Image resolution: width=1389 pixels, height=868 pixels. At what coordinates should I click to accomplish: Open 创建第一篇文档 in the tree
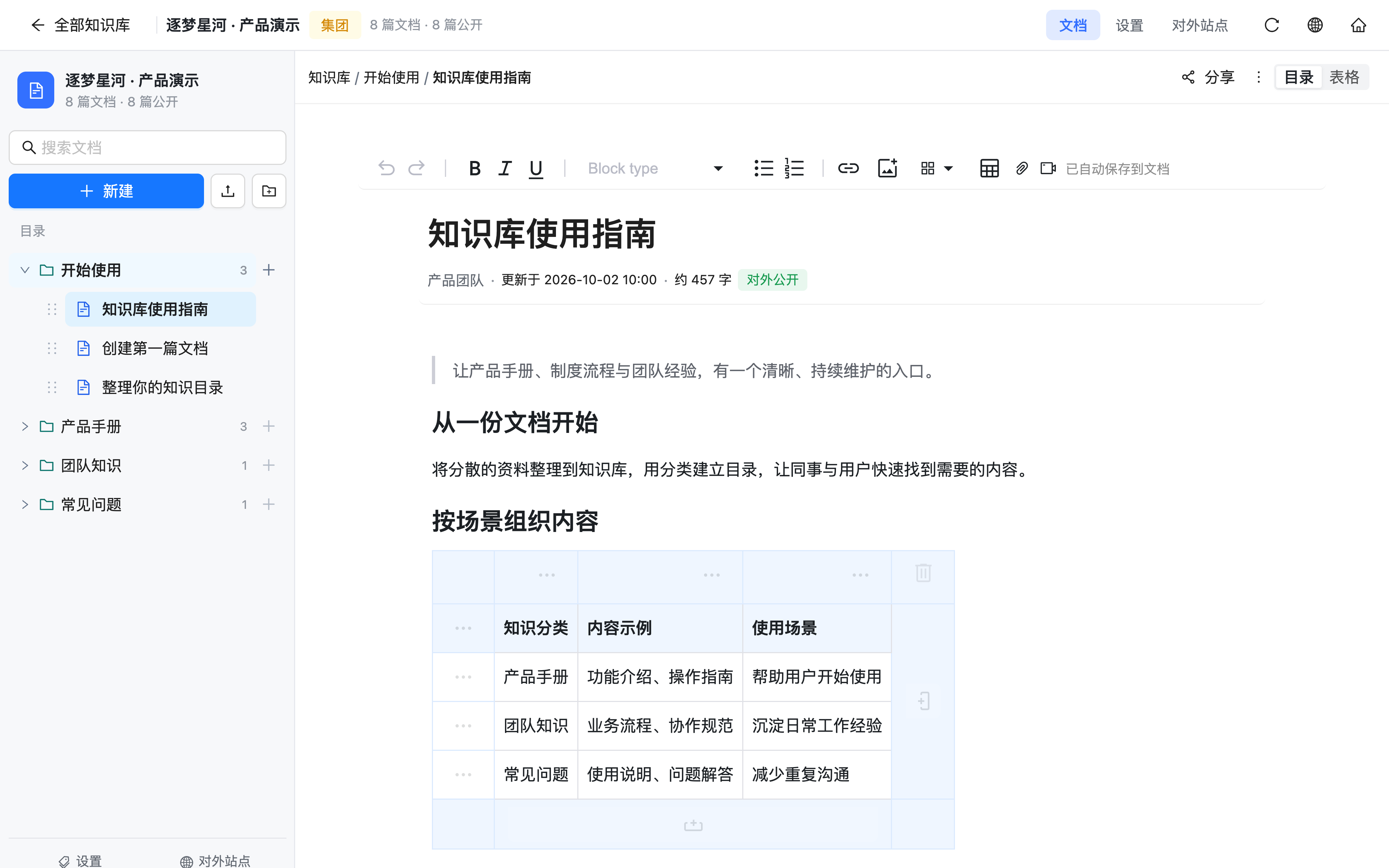point(160,348)
